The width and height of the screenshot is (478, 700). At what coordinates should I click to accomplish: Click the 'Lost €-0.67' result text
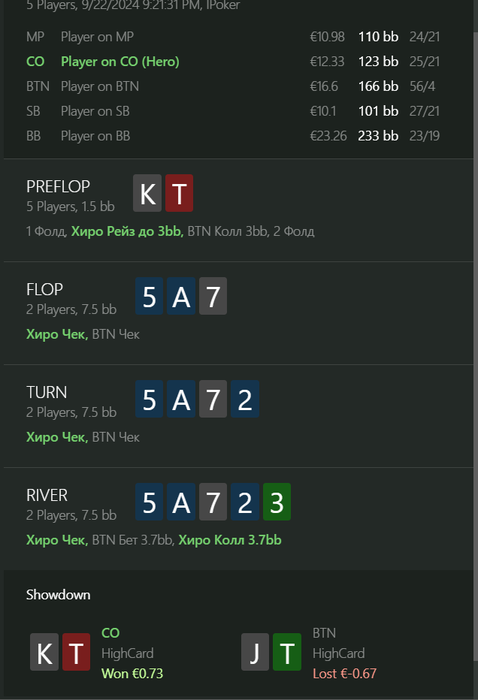(345, 673)
